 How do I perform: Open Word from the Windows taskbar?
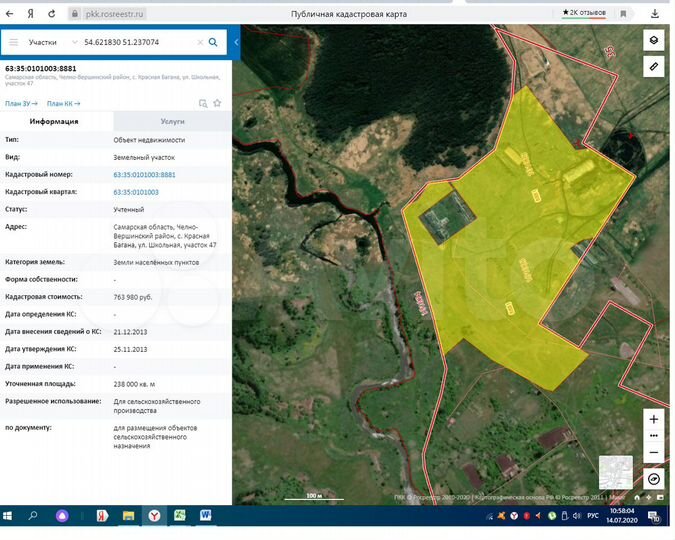coord(205,515)
